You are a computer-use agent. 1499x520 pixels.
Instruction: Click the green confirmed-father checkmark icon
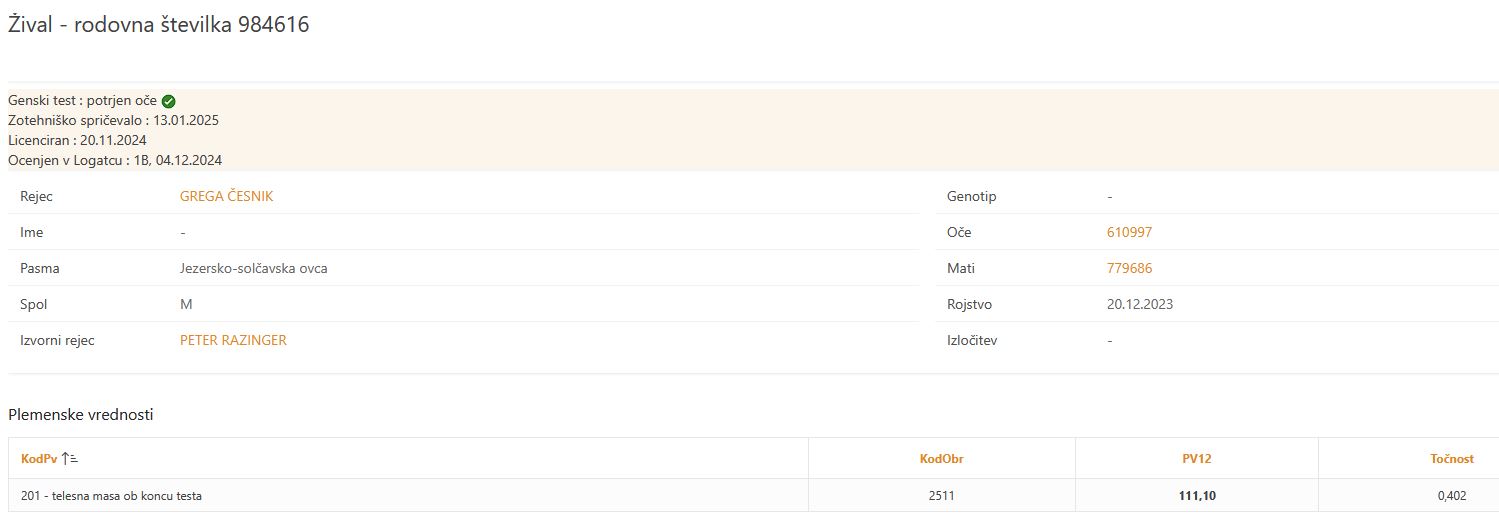pyautogui.click(x=169, y=101)
